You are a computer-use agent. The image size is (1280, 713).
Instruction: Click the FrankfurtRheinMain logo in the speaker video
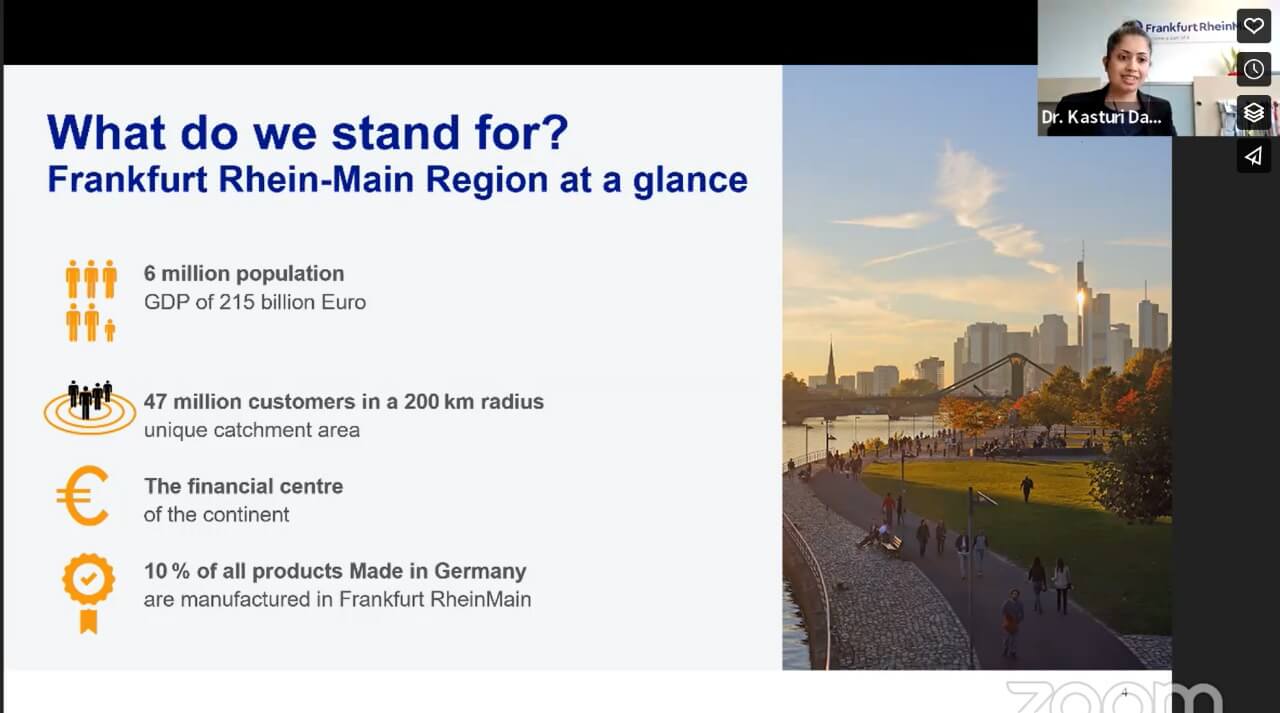pyautogui.click(x=1188, y=29)
